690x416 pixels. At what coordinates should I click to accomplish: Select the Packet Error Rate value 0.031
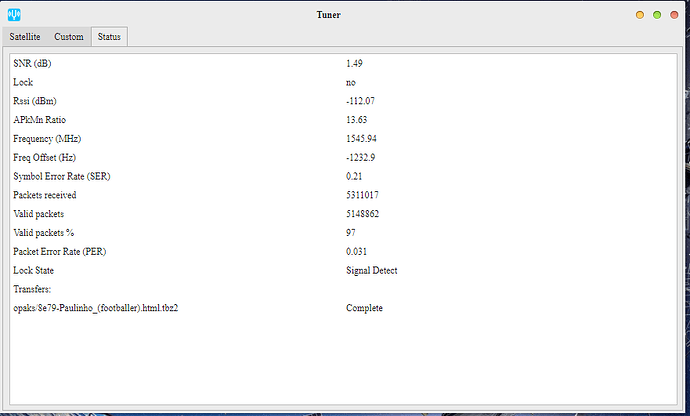pyautogui.click(x=356, y=251)
